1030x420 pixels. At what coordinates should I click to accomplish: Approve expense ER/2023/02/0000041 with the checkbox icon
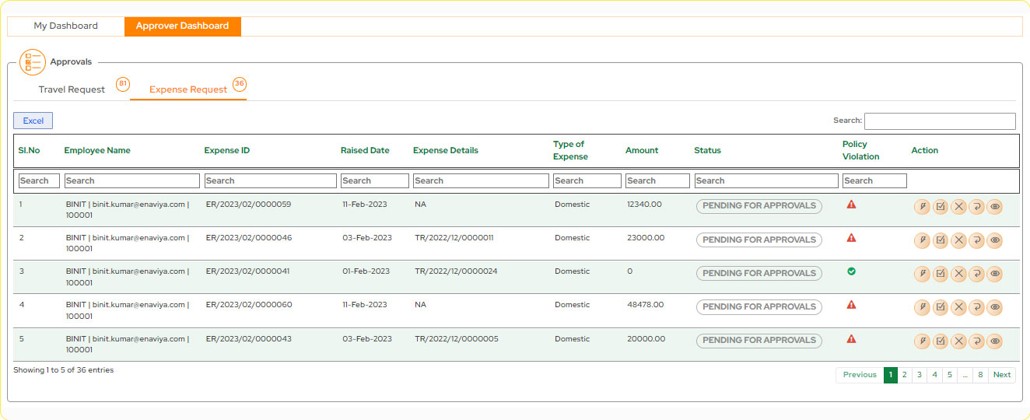click(941, 273)
